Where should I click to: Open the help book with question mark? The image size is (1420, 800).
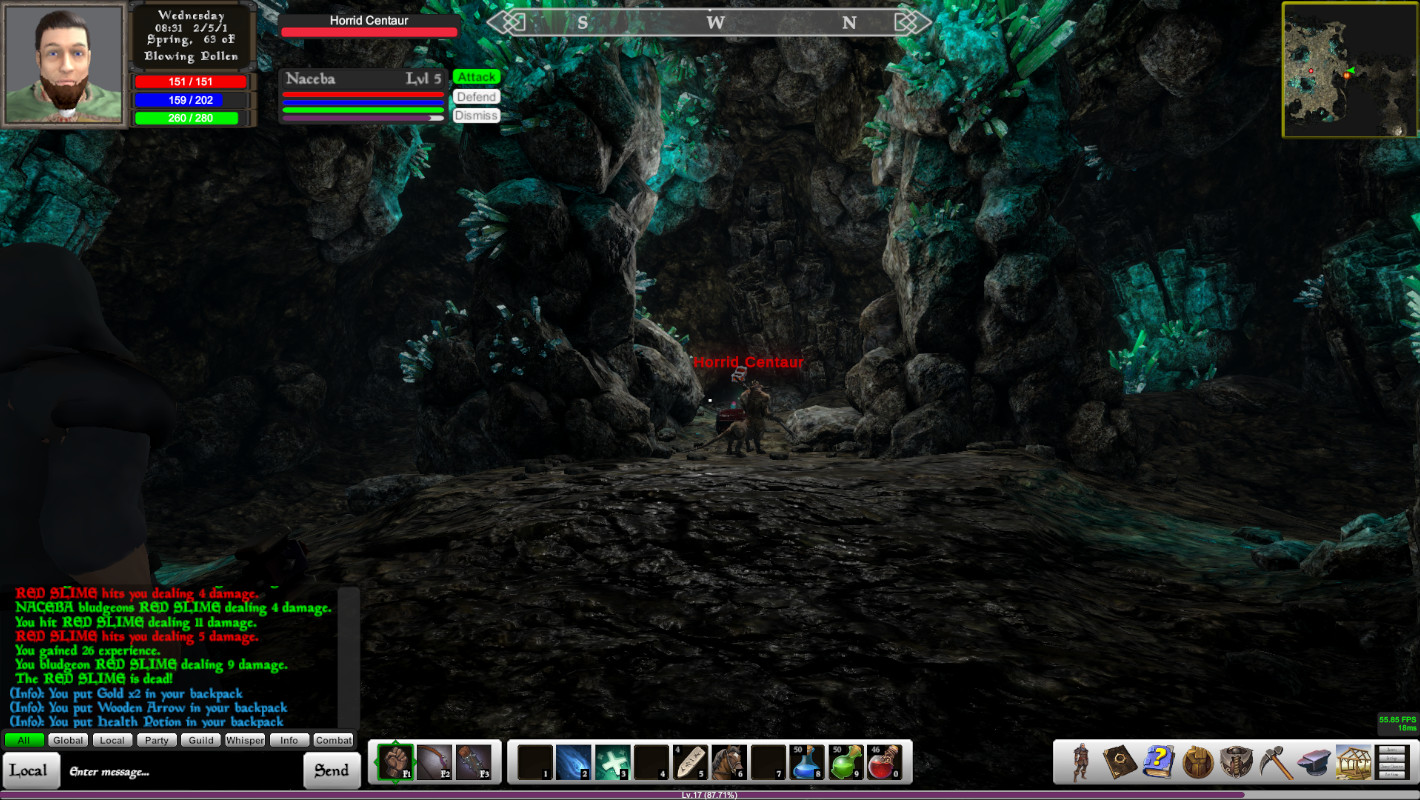click(1157, 762)
